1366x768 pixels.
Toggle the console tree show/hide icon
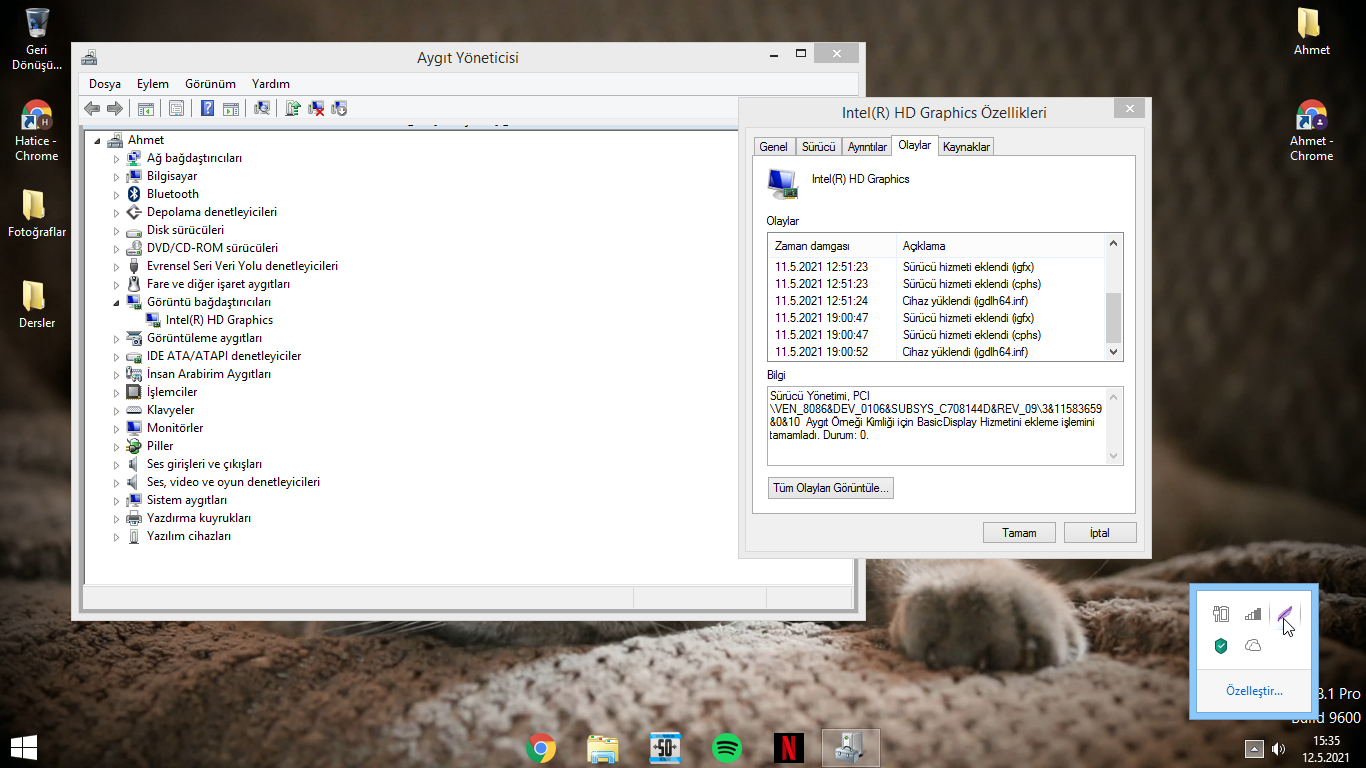(146, 108)
